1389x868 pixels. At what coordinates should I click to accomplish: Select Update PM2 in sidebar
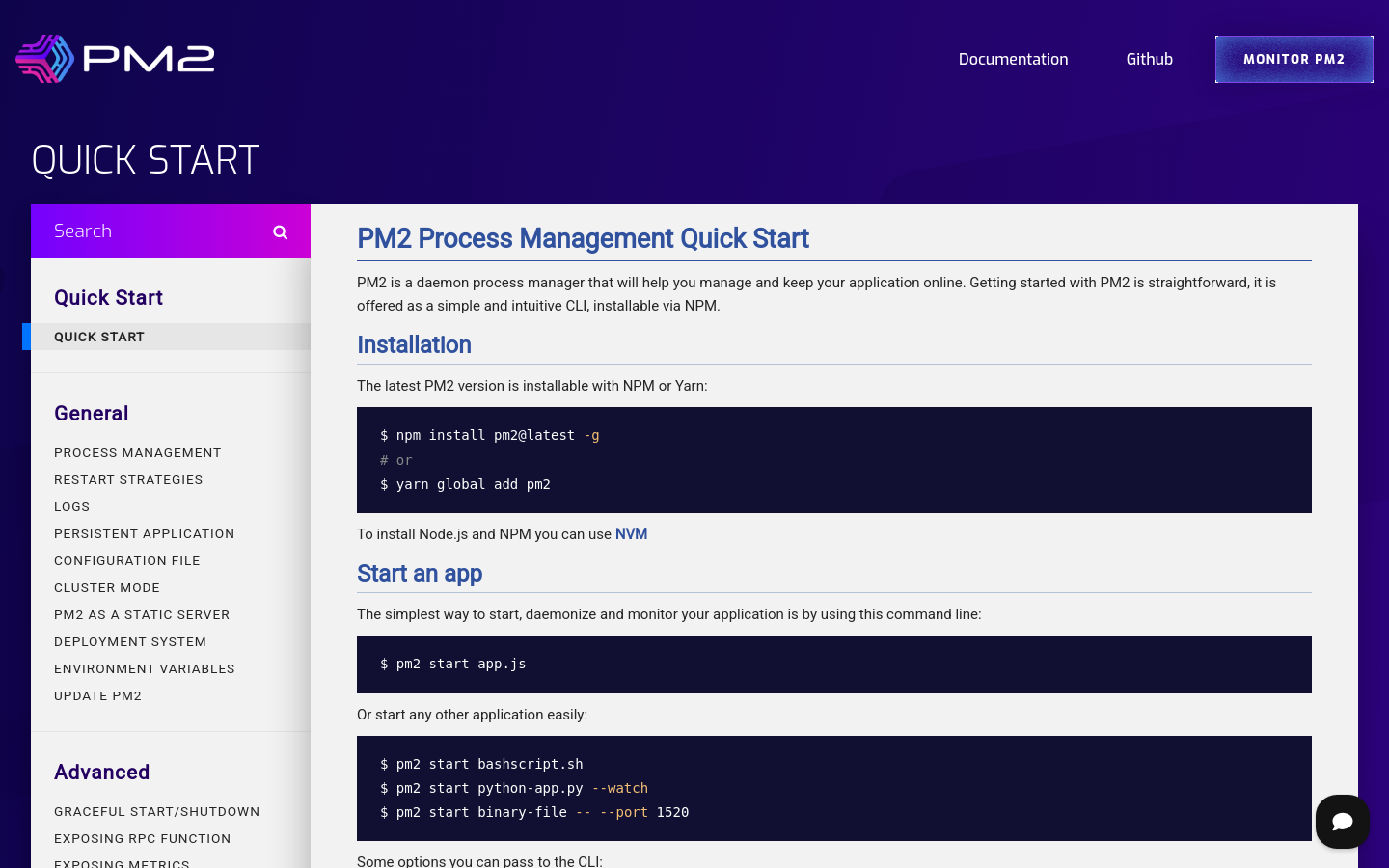[98, 695]
